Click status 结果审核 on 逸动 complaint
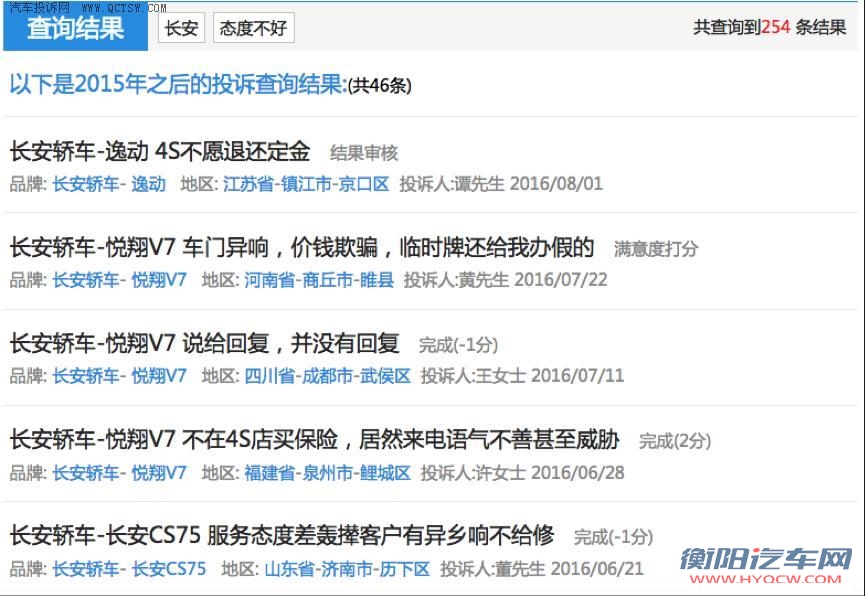The image size is (865, 596). coord(364,153)
